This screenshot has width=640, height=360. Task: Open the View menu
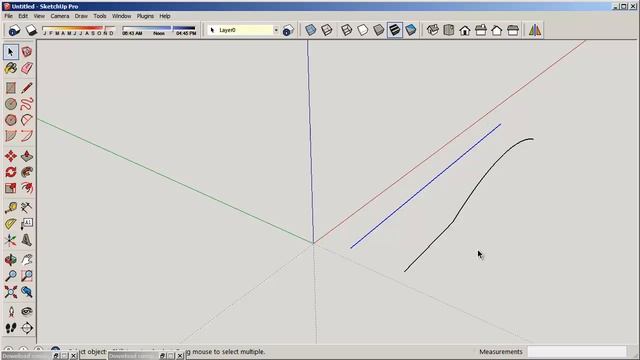(39, 16)
